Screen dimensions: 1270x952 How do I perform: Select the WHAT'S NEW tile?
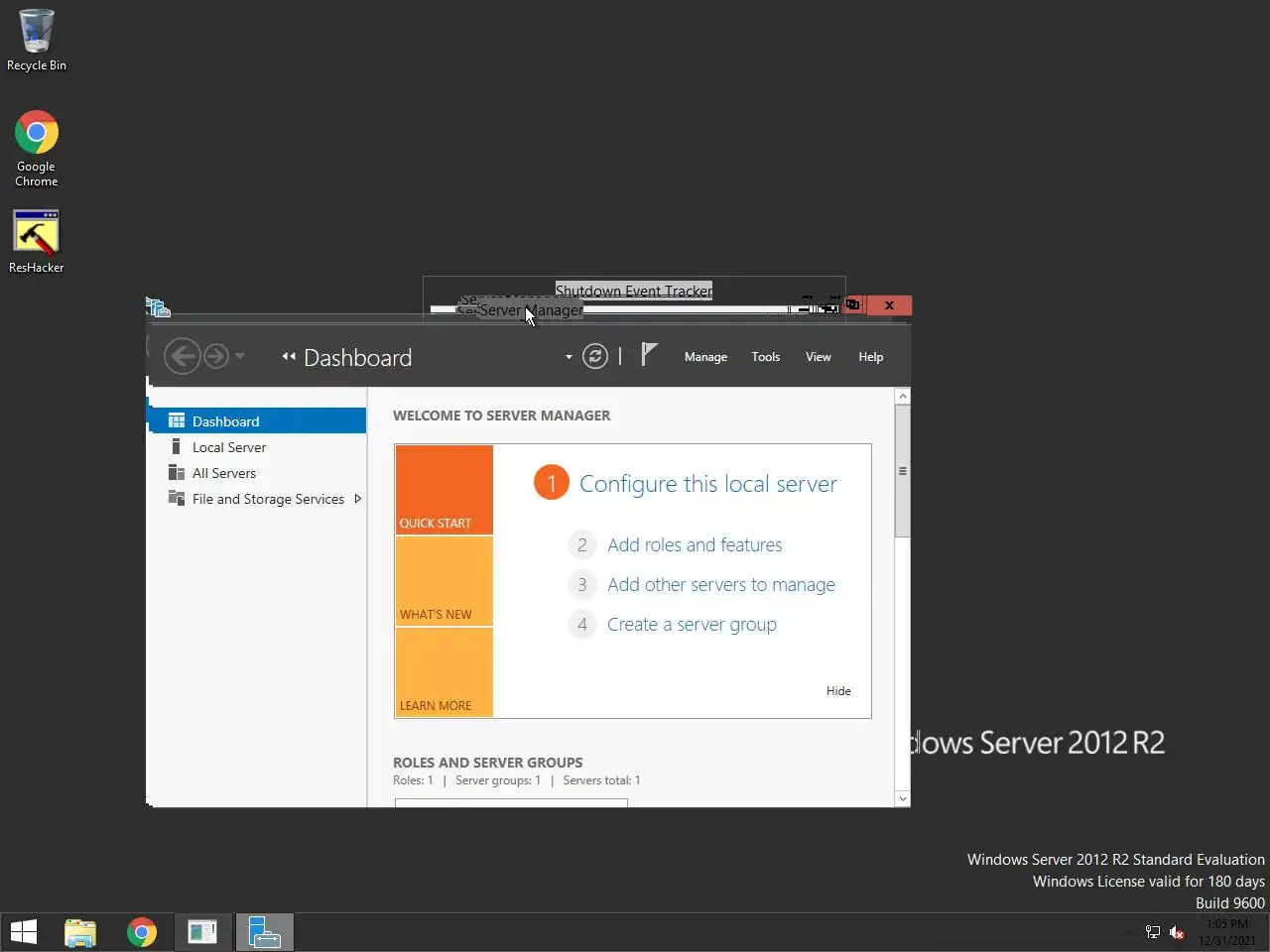click(x=444, y=581)
